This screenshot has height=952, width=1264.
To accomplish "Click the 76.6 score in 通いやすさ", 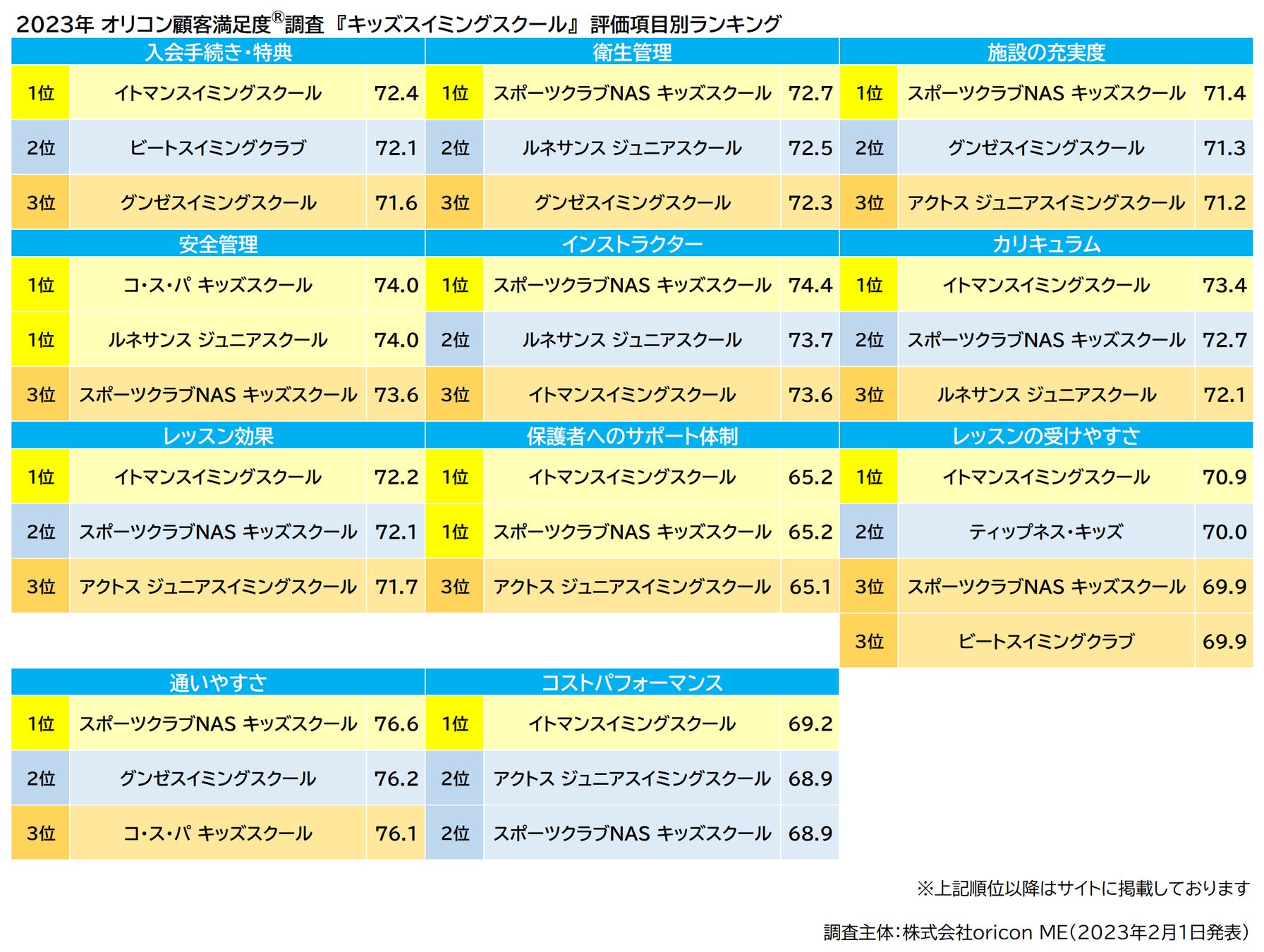I will coord(396,724).
